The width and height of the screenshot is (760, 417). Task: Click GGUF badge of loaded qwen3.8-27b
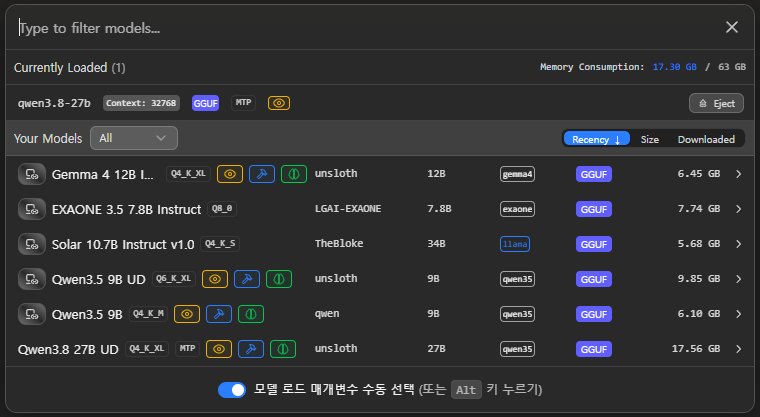[206, 103]
